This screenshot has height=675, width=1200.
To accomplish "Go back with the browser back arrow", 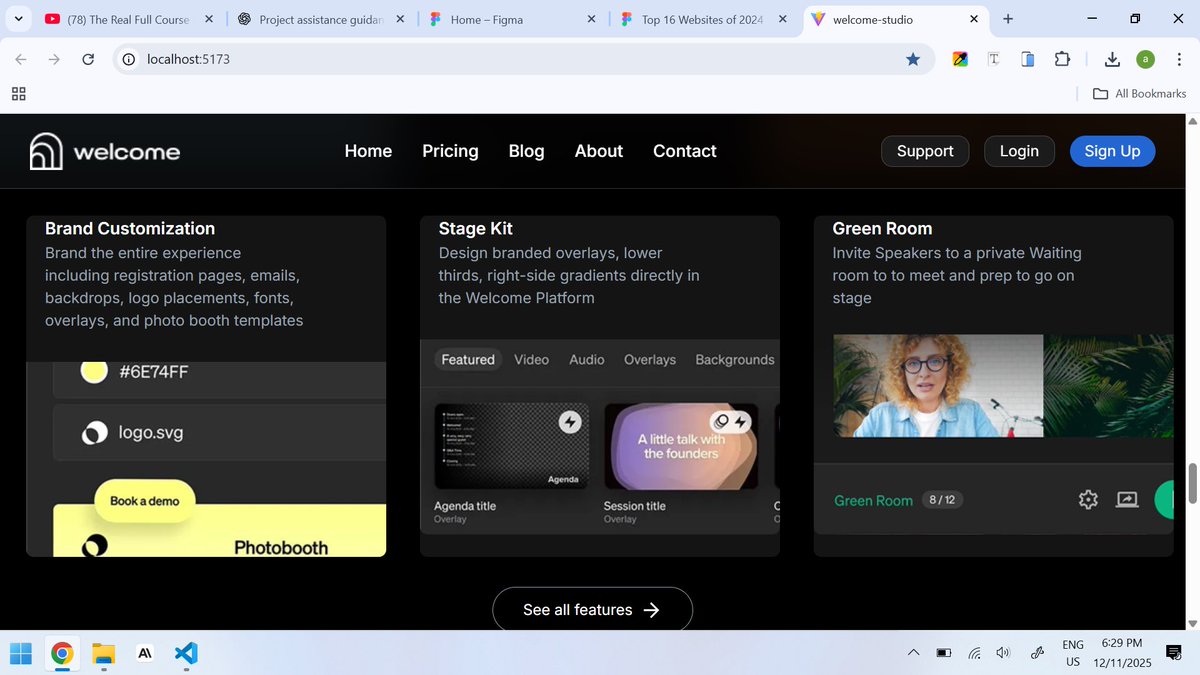I will point(21,59).
